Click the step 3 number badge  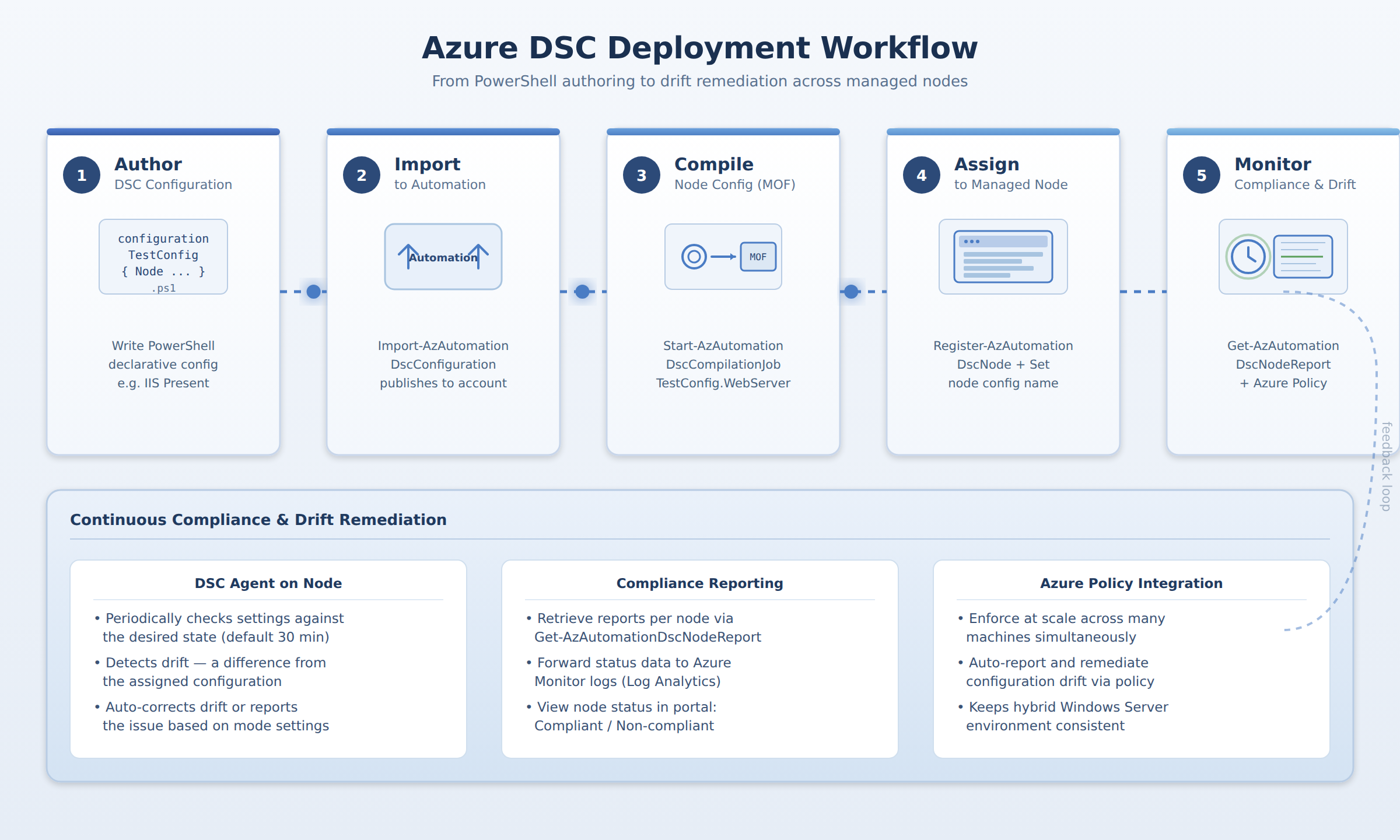point(642,175)
